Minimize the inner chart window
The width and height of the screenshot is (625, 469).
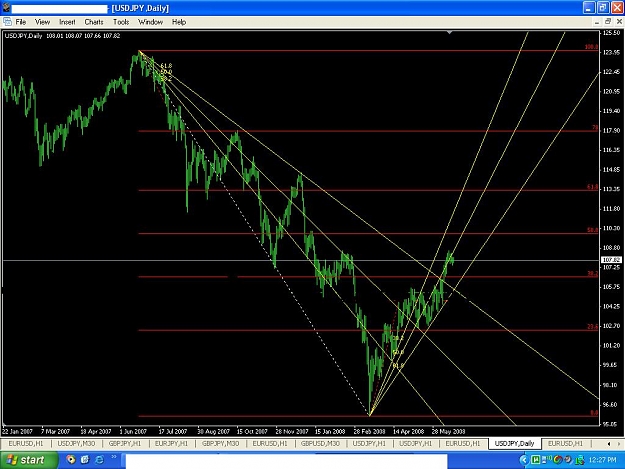pyautogui.click(x=597, y=22)
